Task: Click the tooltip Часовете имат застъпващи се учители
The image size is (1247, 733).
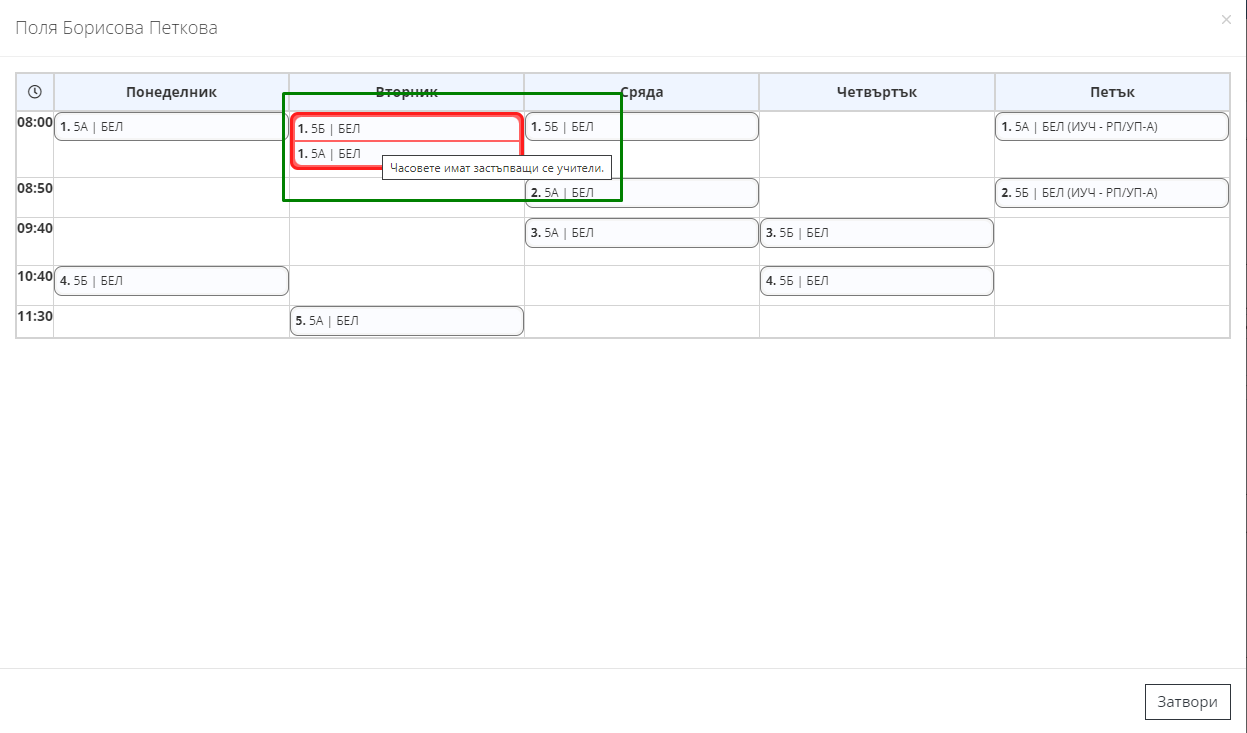Action: tap(497, 168)
